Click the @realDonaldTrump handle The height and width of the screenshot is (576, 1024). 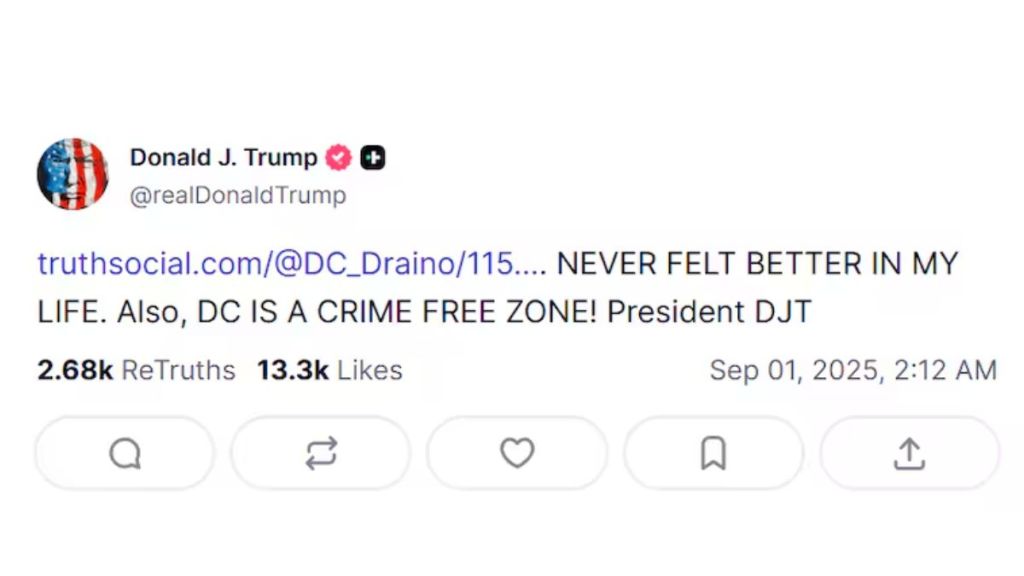(237, 195)
